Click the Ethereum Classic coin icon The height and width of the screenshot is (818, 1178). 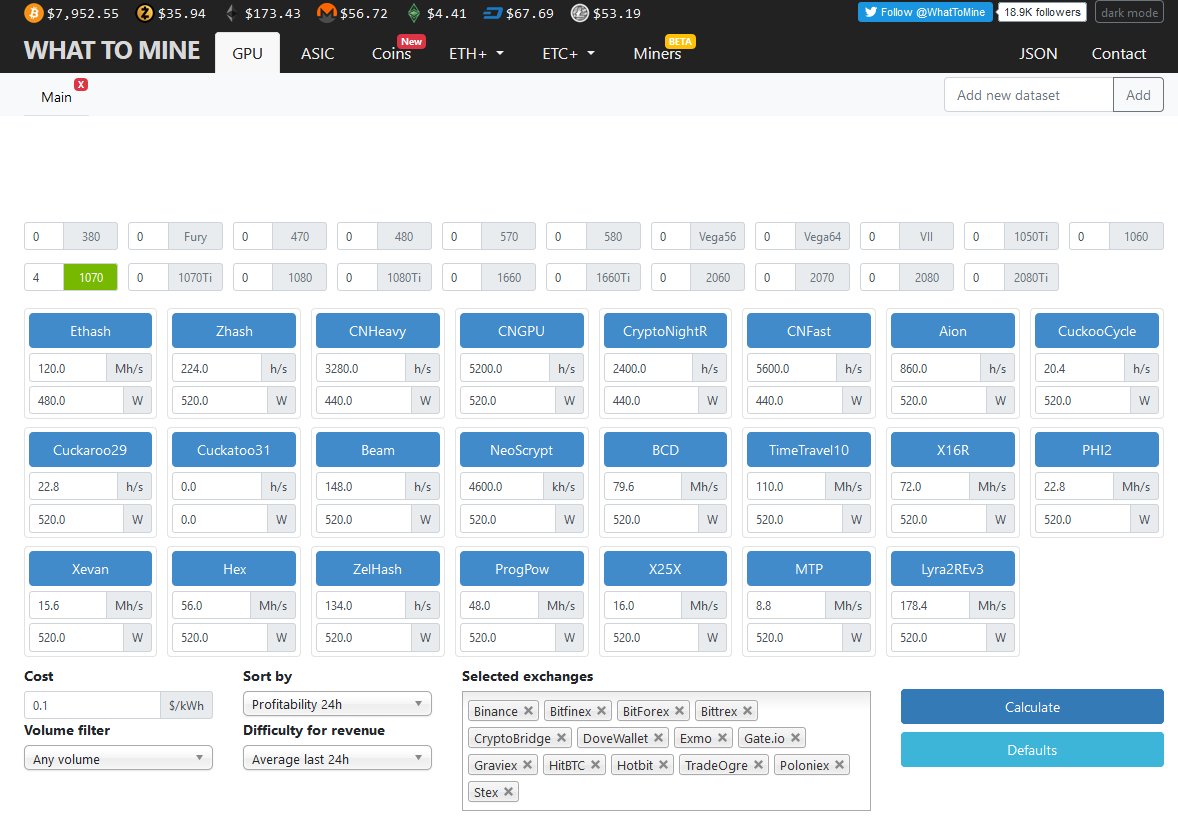click(x=413, y=13)
